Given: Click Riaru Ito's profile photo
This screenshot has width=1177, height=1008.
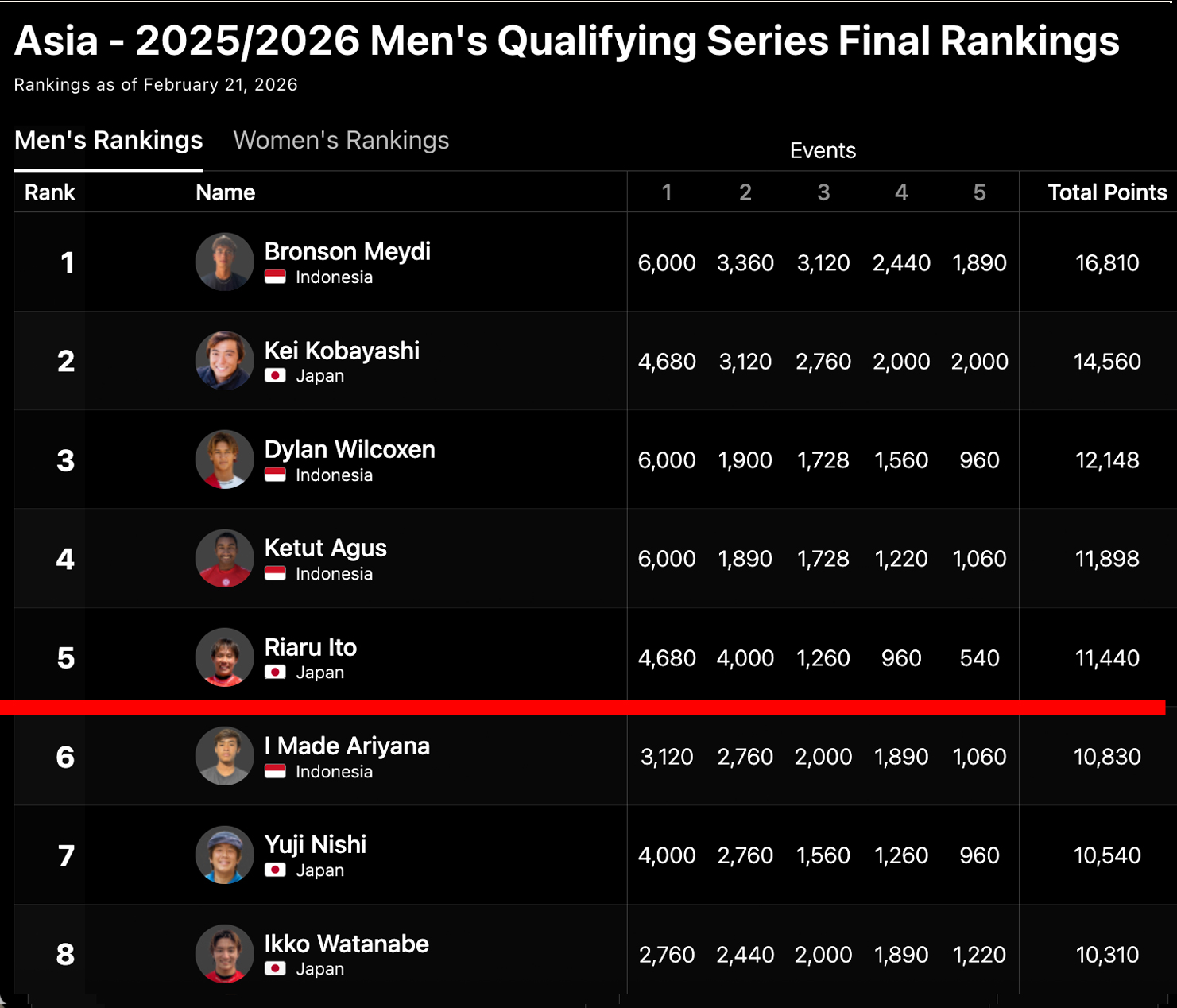Looking at the screenshot, I should point(225,657).
